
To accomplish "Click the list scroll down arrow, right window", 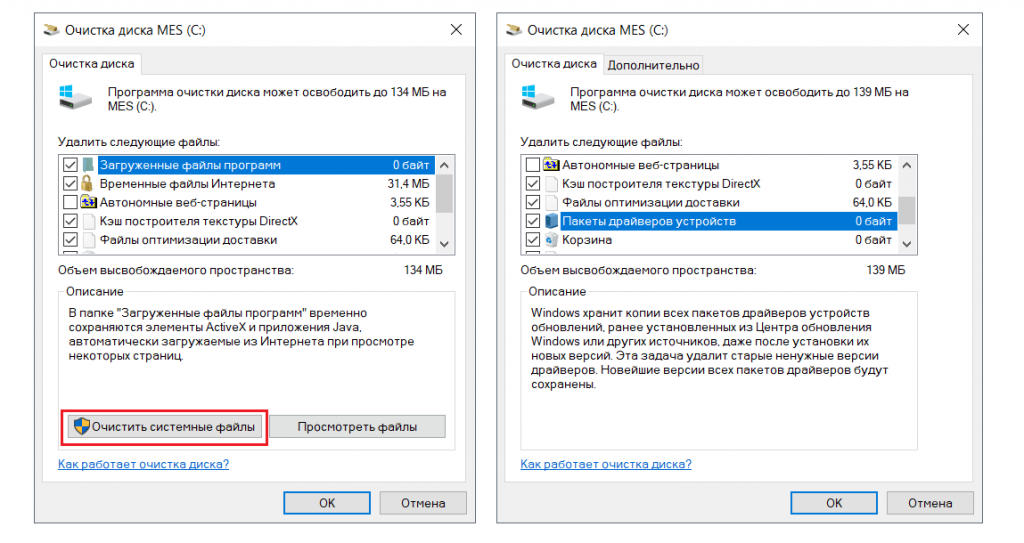I will pyautogui.click(x=907, y=244).
